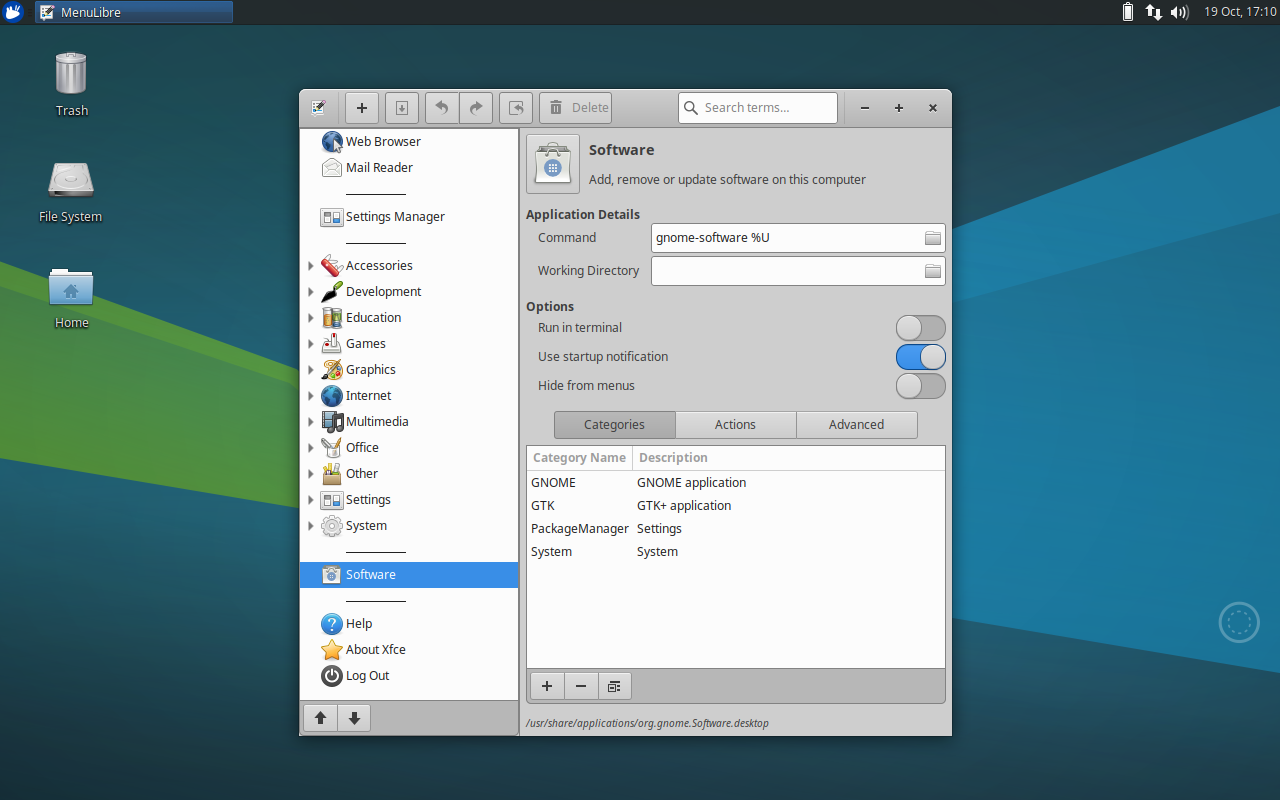
Task: Add a new category with the plus icon
Action: pyautogui.click(x=547, y=686)
